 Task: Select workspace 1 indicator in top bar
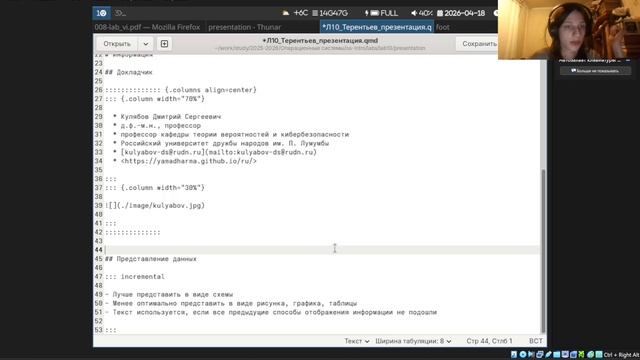point(101,13)
